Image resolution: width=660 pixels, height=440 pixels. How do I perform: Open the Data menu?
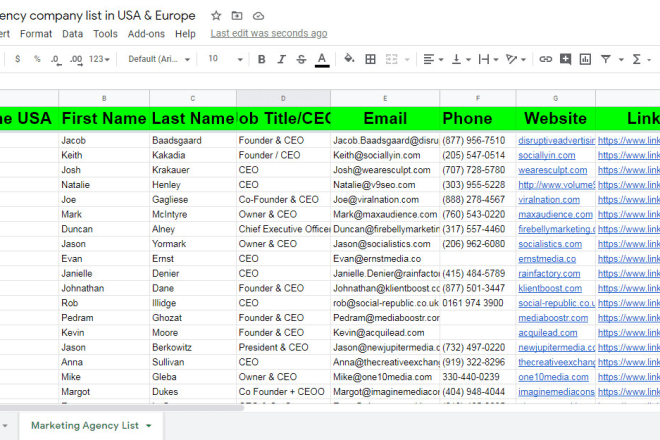[x=72, y=34]
